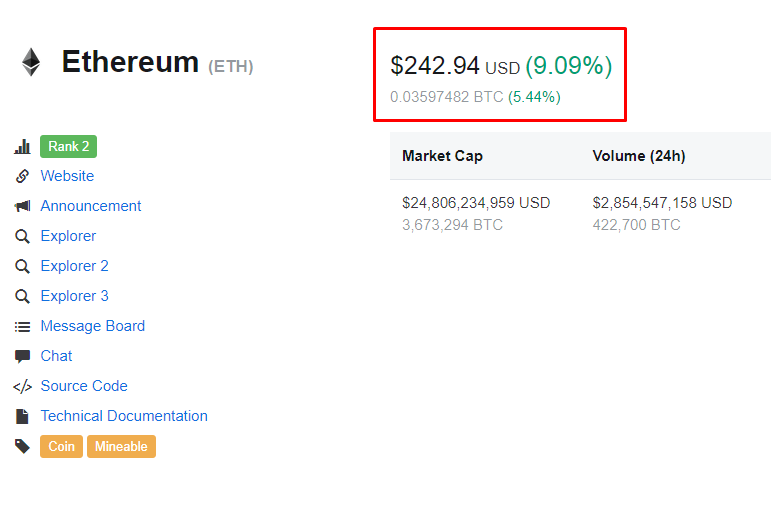Click the list icon beside Message Board

(22, 326)
